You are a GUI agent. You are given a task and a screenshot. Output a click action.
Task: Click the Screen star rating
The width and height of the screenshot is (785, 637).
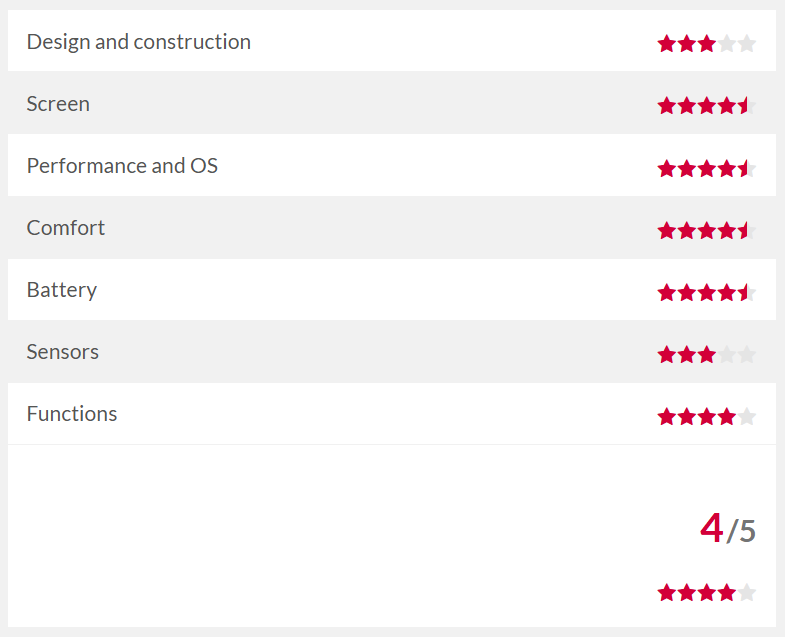(x=706, y=105)
